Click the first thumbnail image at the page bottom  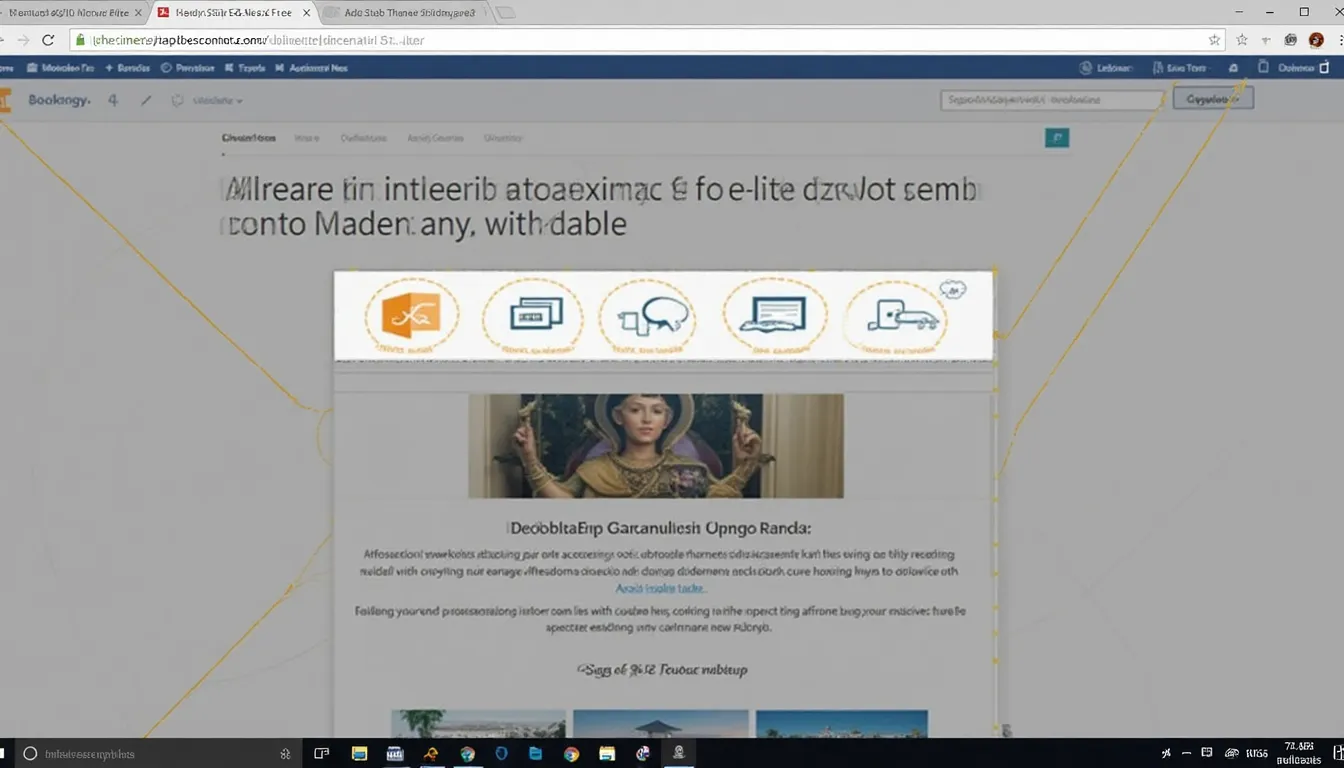pyautogui.click(x=478, y=724)
